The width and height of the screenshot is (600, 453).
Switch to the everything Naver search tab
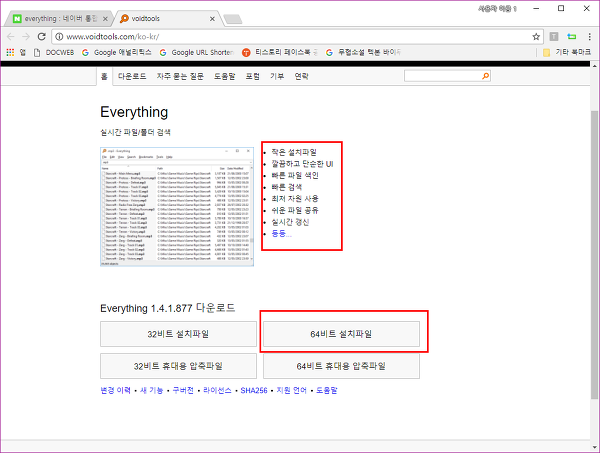(x=60, y=19)
